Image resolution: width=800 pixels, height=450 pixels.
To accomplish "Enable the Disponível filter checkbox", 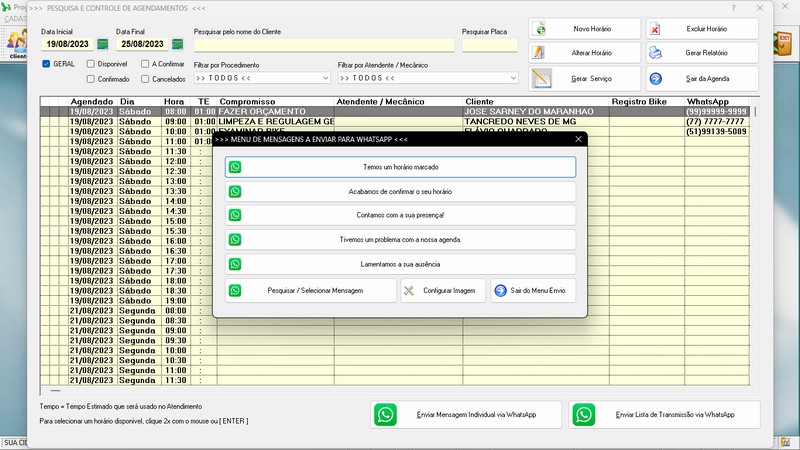I will (x=91, y=64).
